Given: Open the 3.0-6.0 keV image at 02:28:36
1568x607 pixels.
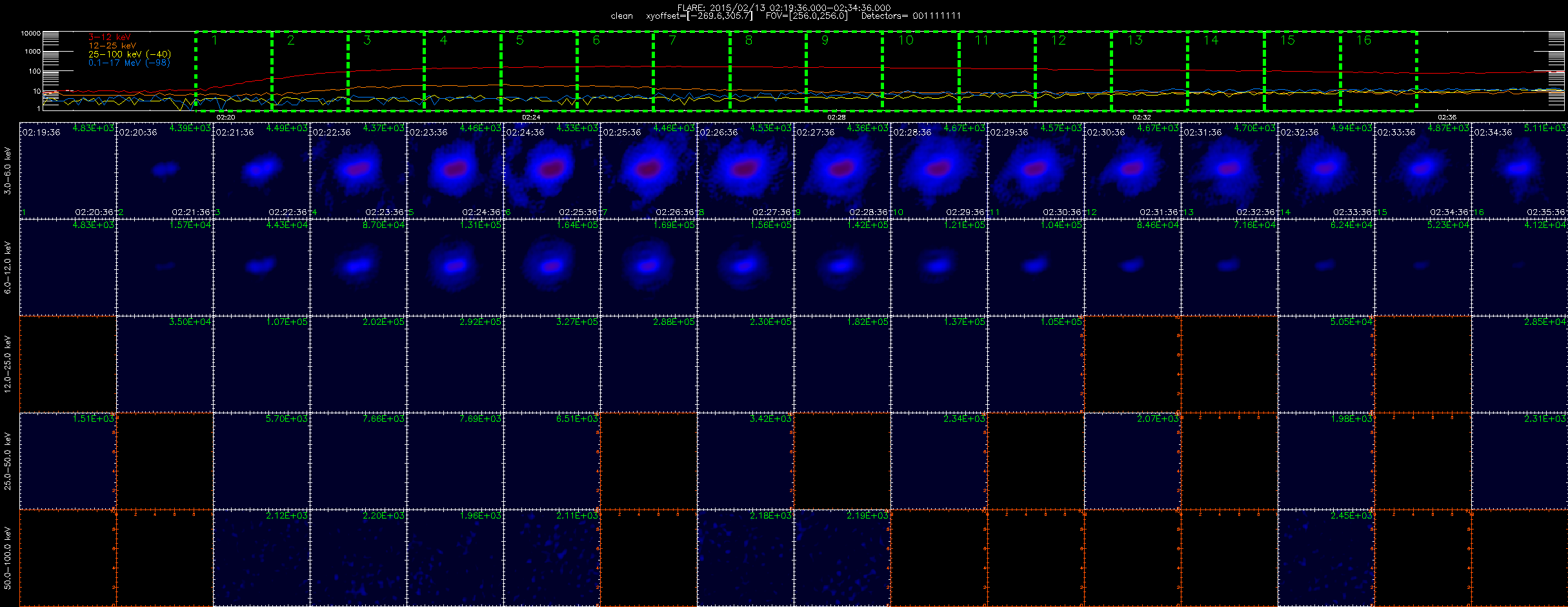Looking at the screenshot, I should click(x=940, y=170).
